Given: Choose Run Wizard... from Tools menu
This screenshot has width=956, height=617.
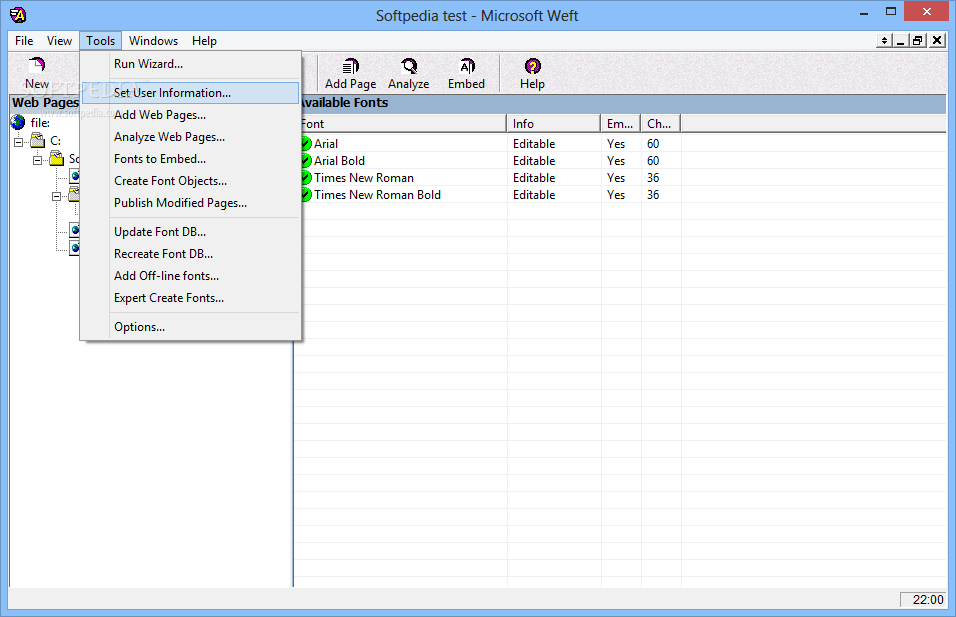Looking at the screenshot, I should tap(190, 64).
